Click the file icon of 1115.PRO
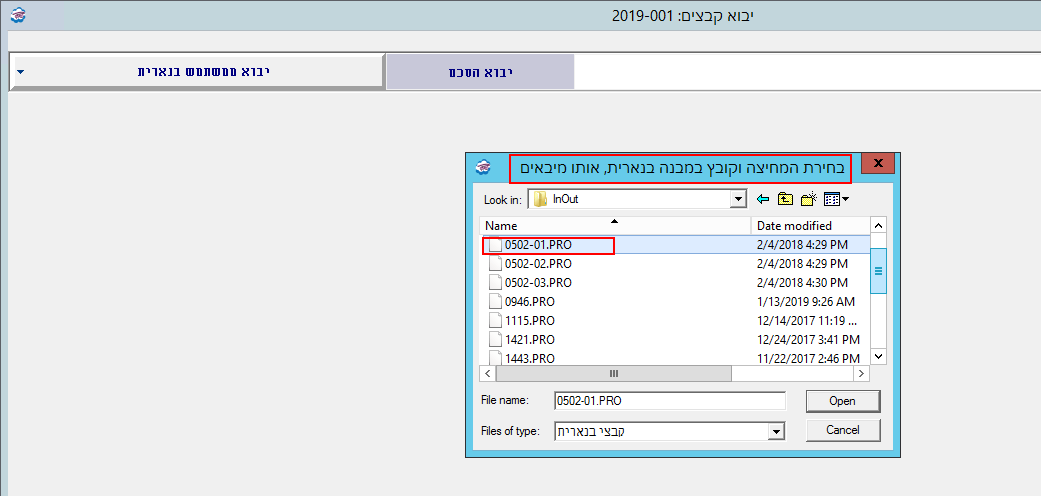1041x496 pixels. [494, 321]
